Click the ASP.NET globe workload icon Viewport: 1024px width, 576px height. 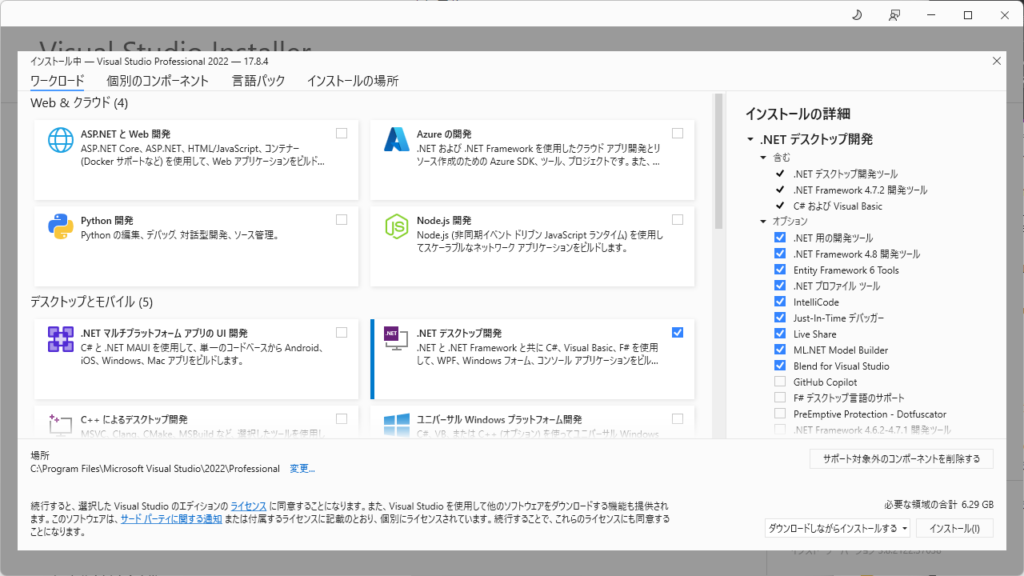click(61, 141)
